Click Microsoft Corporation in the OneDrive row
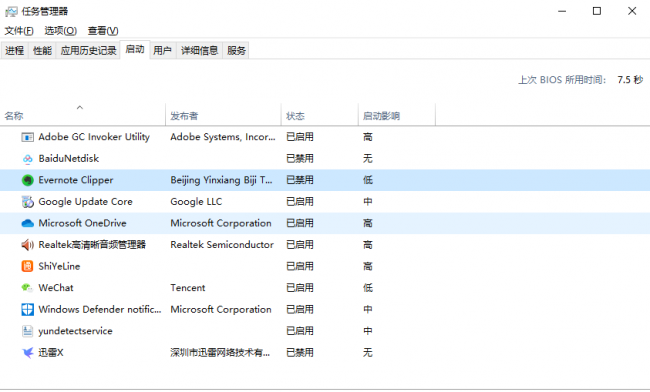 [221, 223]
